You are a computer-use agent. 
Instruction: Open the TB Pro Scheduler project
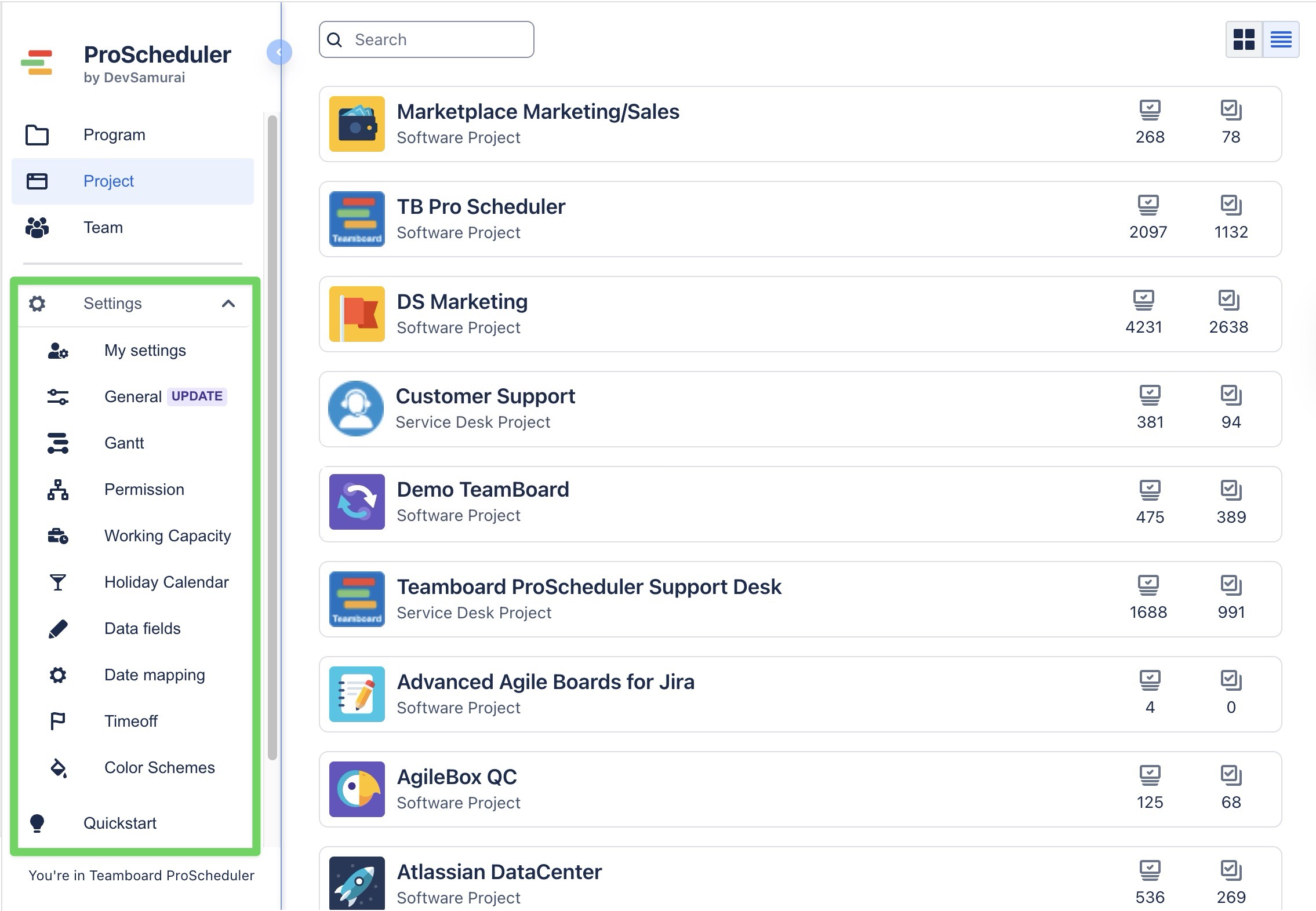pos(481,207)
